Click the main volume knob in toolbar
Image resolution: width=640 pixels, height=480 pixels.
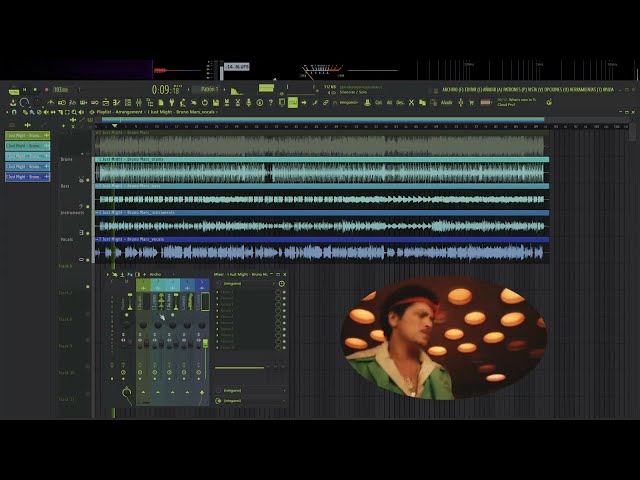pos(24,102)
